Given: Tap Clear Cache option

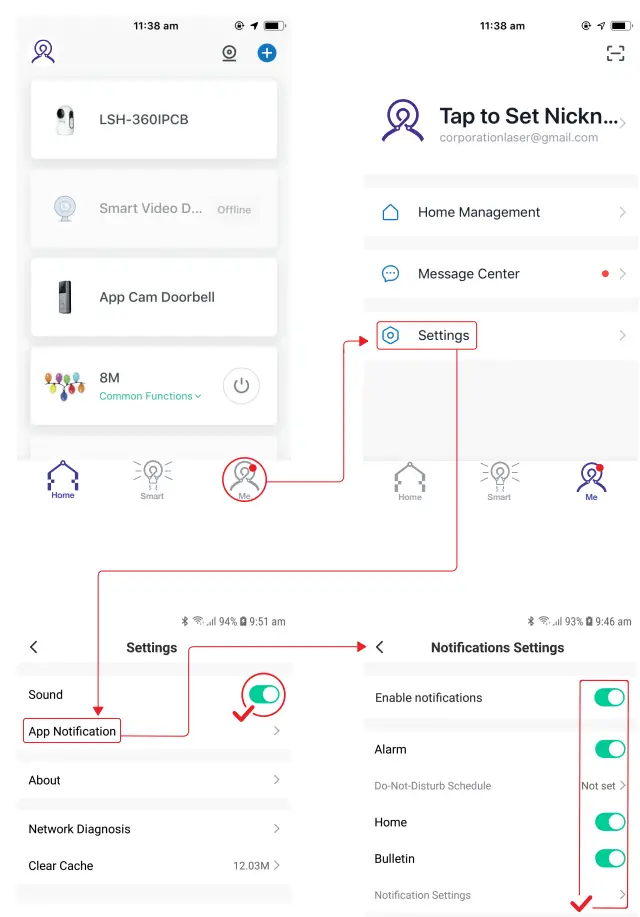Looking at the screenshot, I should (154, 866).
